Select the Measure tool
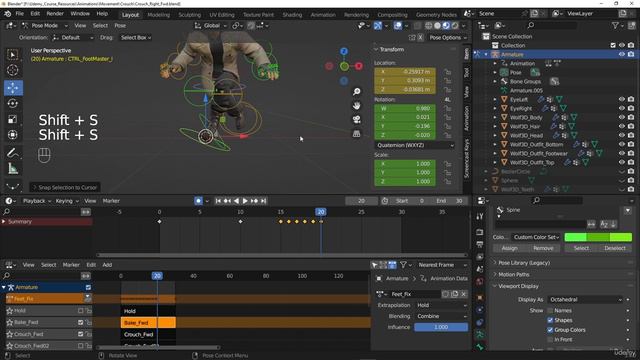This screenshot has height=360, width=640. pos(13,169)
